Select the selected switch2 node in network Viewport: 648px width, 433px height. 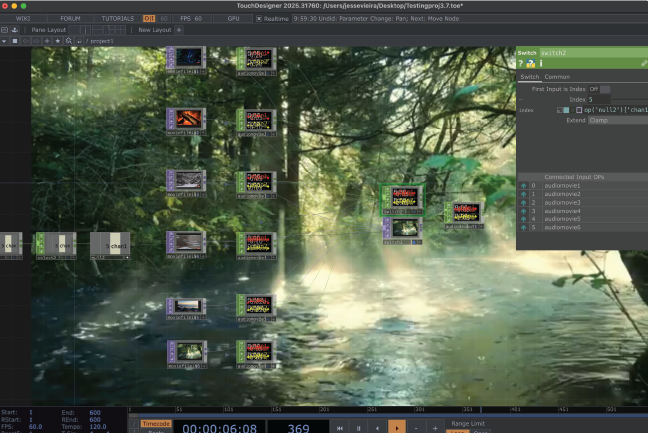402,200
